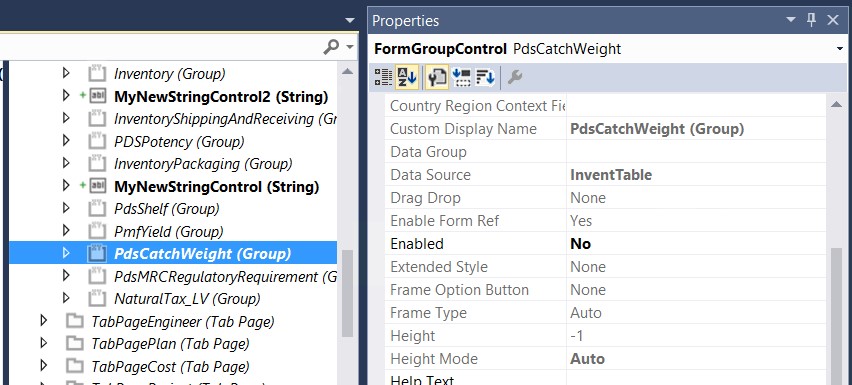Click the Extended Style property label
The height and width of the screenshot is (385, 852).
(439, 267)
